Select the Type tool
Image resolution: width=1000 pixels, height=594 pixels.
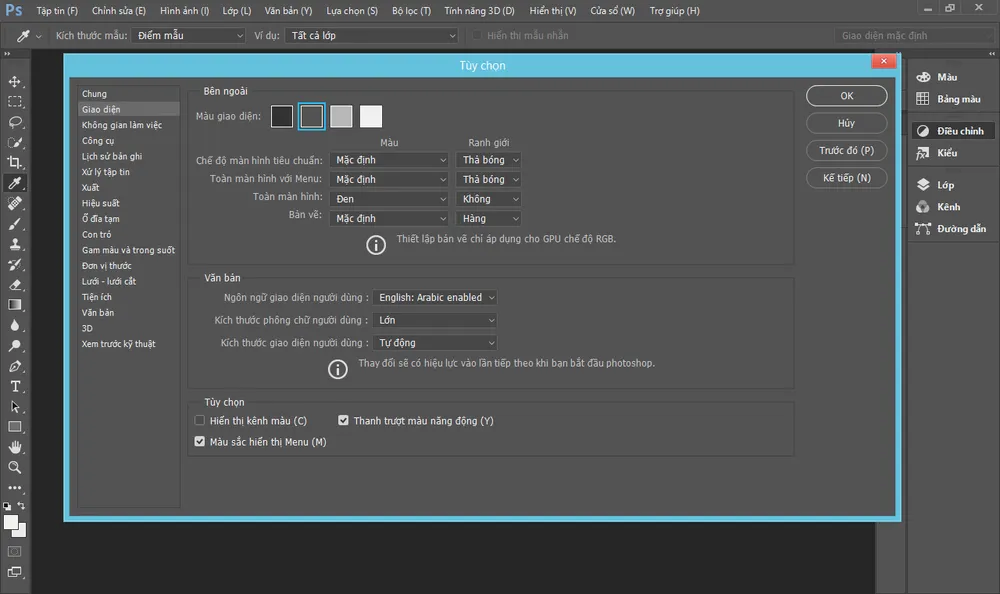point(15,386)
